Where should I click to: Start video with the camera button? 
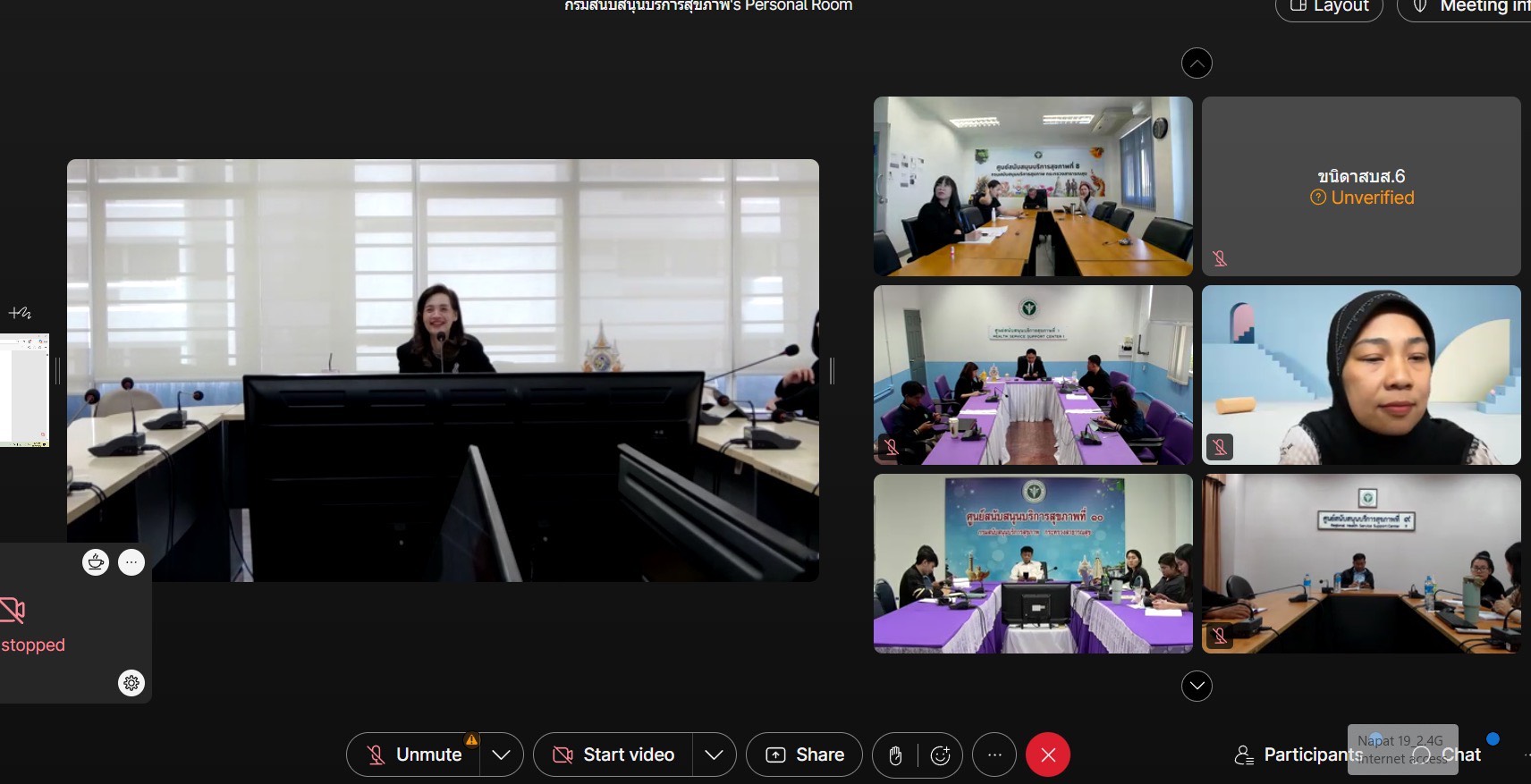(x=613, y=755)
